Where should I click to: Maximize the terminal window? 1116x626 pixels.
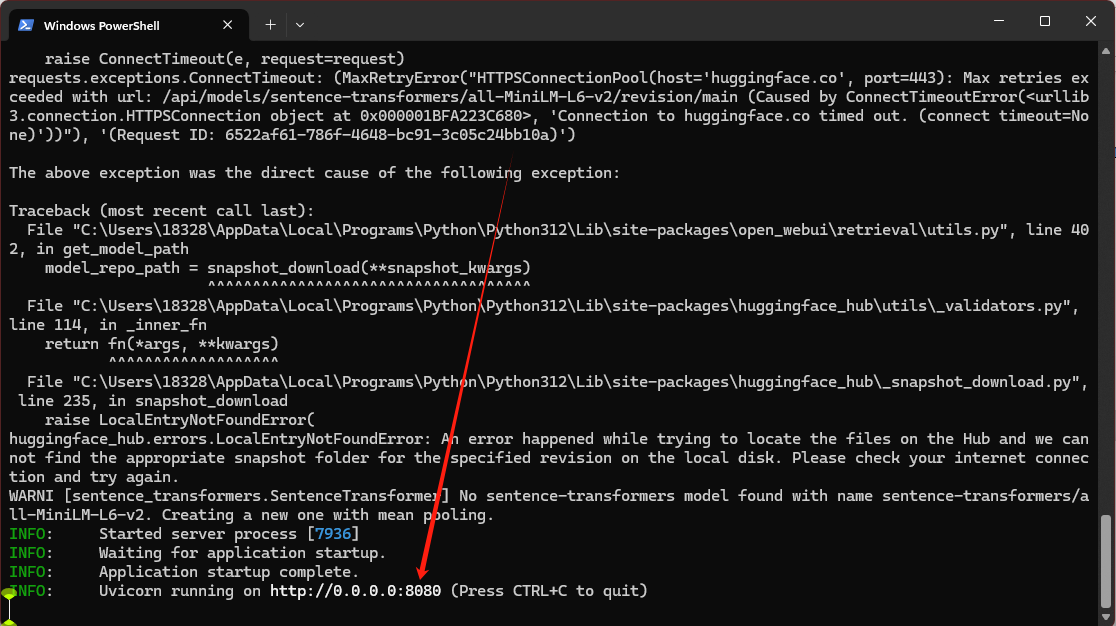(x=1044, y=22)
